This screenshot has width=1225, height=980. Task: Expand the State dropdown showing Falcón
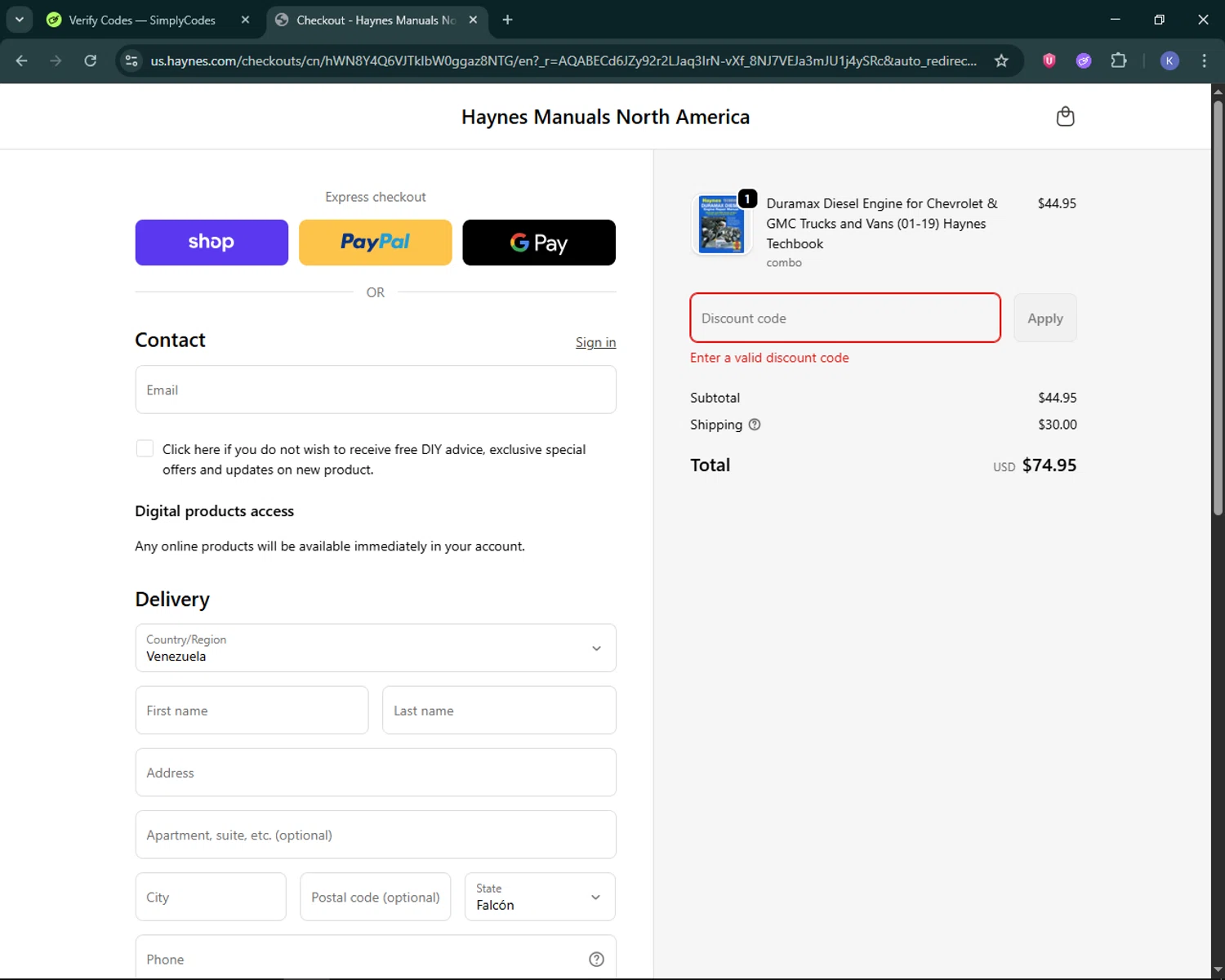click(540, 897)
